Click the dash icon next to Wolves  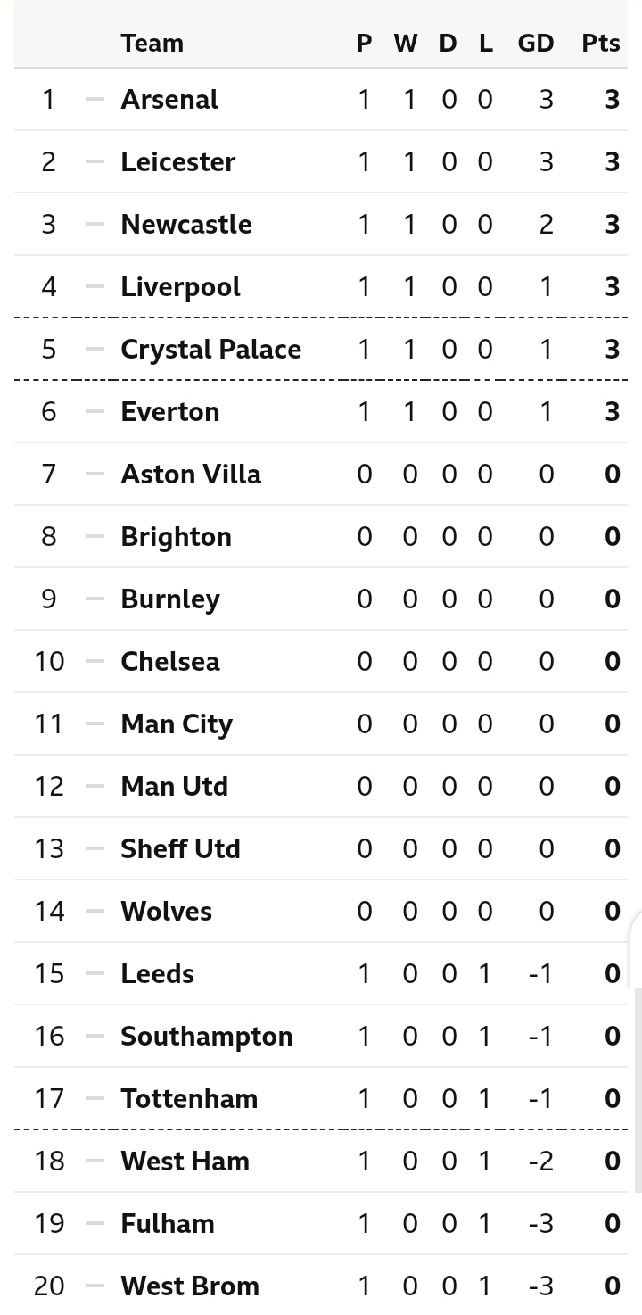[95, 911]
